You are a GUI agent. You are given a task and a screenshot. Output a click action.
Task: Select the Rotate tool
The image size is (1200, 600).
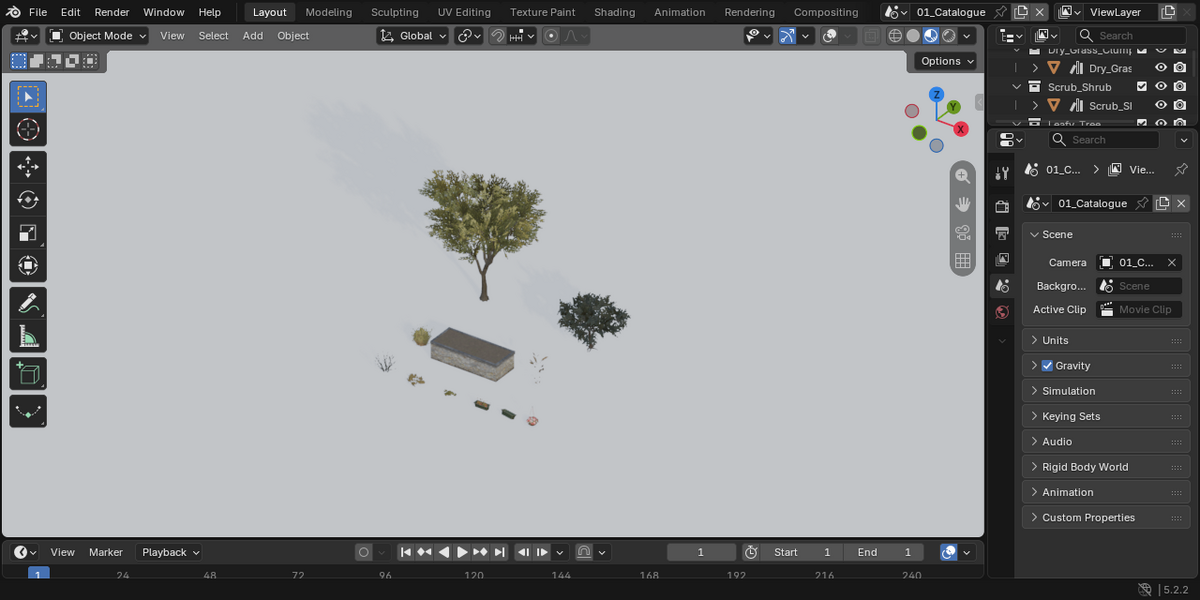28,200
